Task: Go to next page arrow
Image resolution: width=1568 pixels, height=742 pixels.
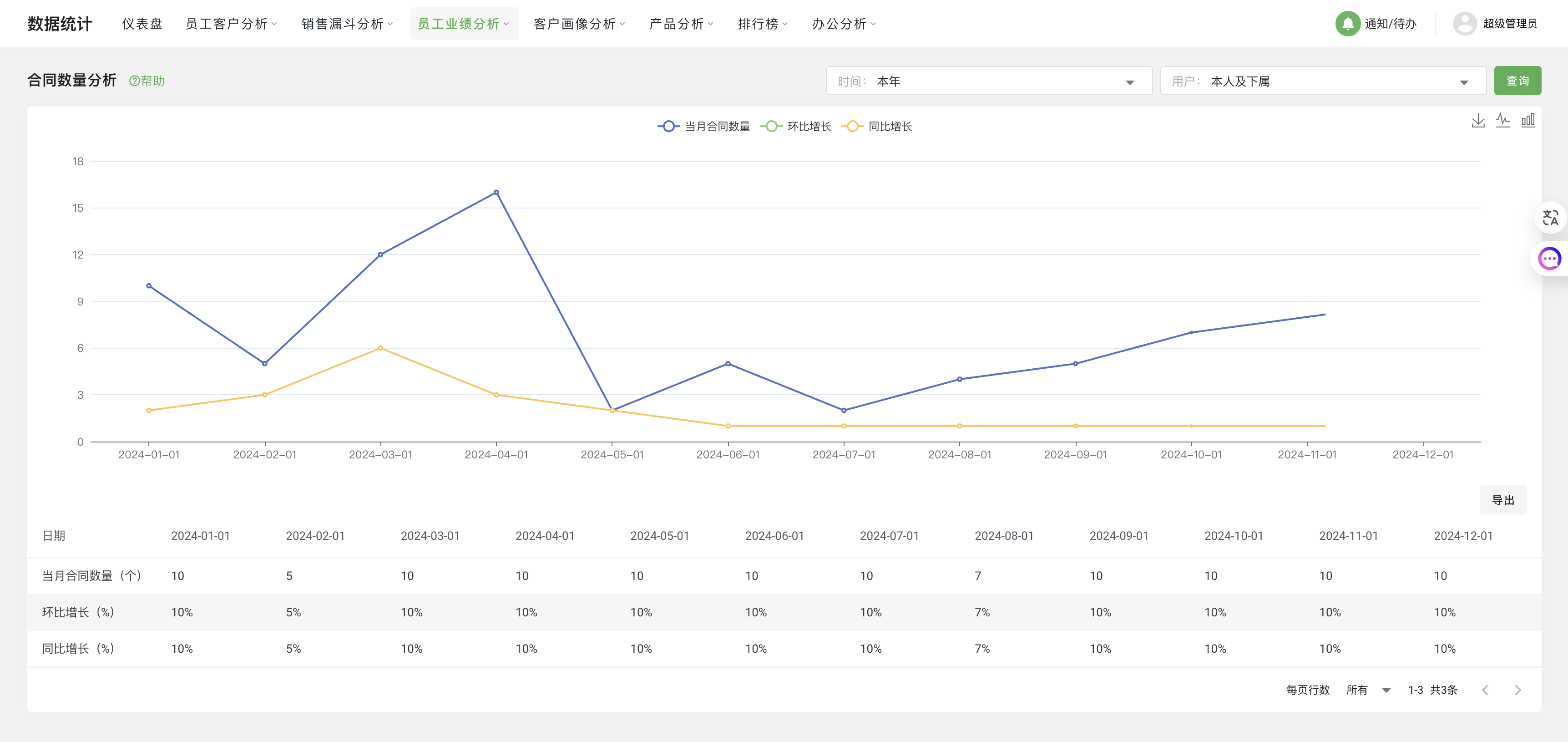Action: 1517,690
